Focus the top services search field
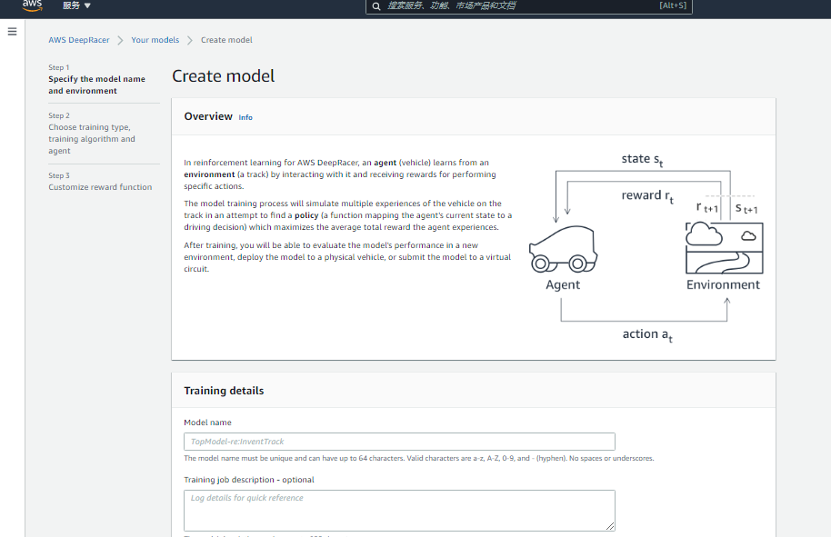Viewport: 832px width, 538px height. point(528,6)
